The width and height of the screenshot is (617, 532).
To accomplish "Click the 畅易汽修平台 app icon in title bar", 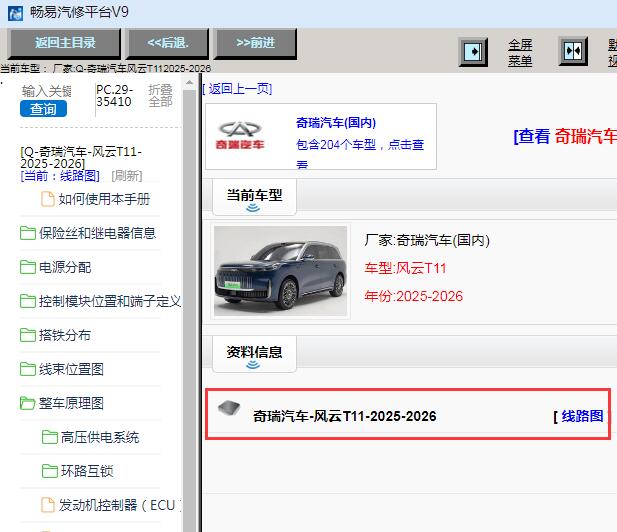I will [15, 13].
